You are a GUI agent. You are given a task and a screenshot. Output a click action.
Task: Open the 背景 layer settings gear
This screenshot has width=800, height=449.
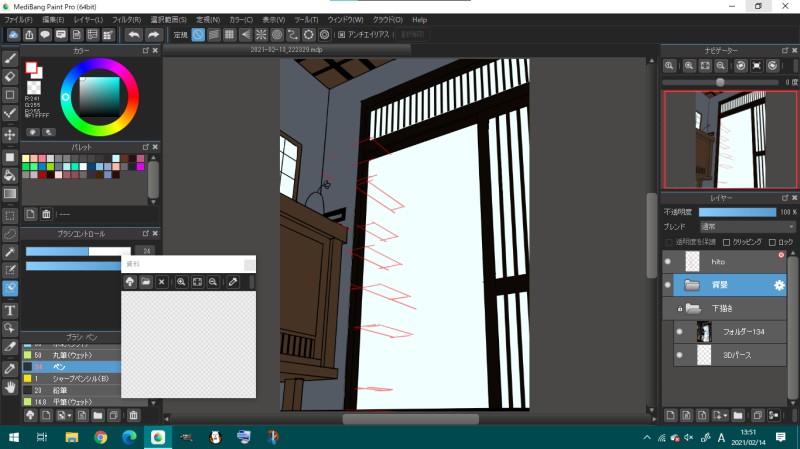pos(779,285)
